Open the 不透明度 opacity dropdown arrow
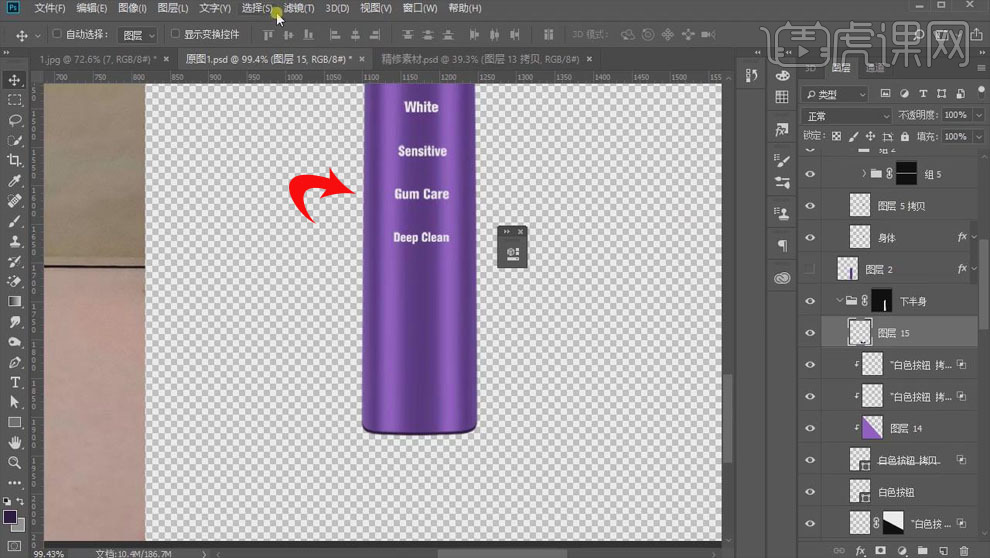990x558 pixels. pyautogui.click(x=977, y=116)
